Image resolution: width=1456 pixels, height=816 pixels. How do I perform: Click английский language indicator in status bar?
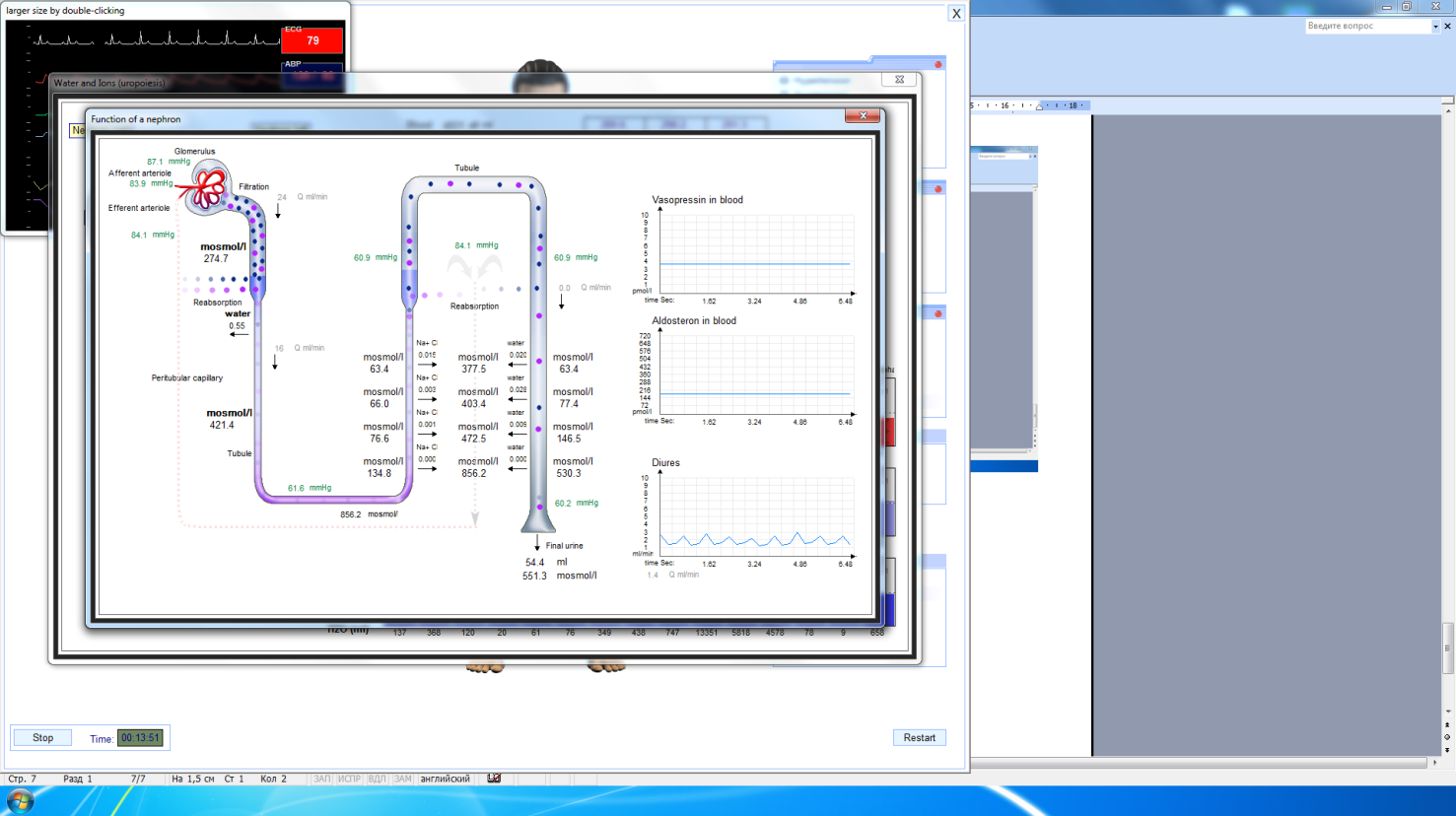[x=445, y=779]
